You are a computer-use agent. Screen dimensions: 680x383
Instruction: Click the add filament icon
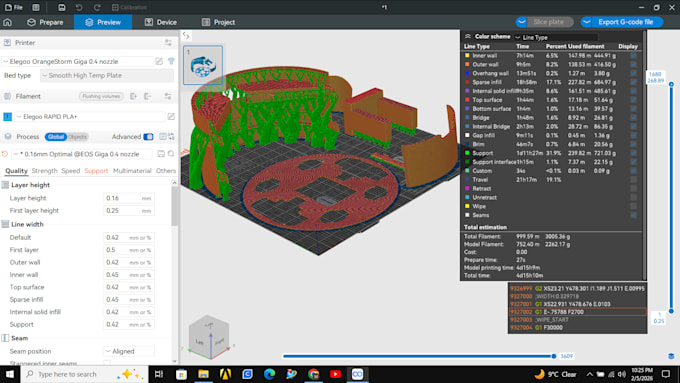pos(134,96)
